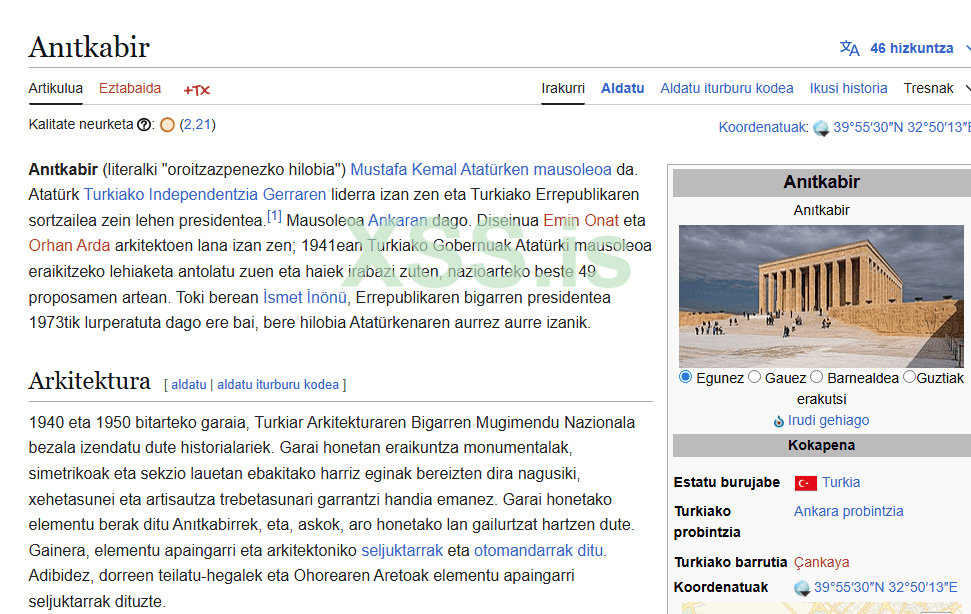Open the 46 hizkuntza language dropdown
This screenshot has width=971, height=614.
[x=911, y=48]
